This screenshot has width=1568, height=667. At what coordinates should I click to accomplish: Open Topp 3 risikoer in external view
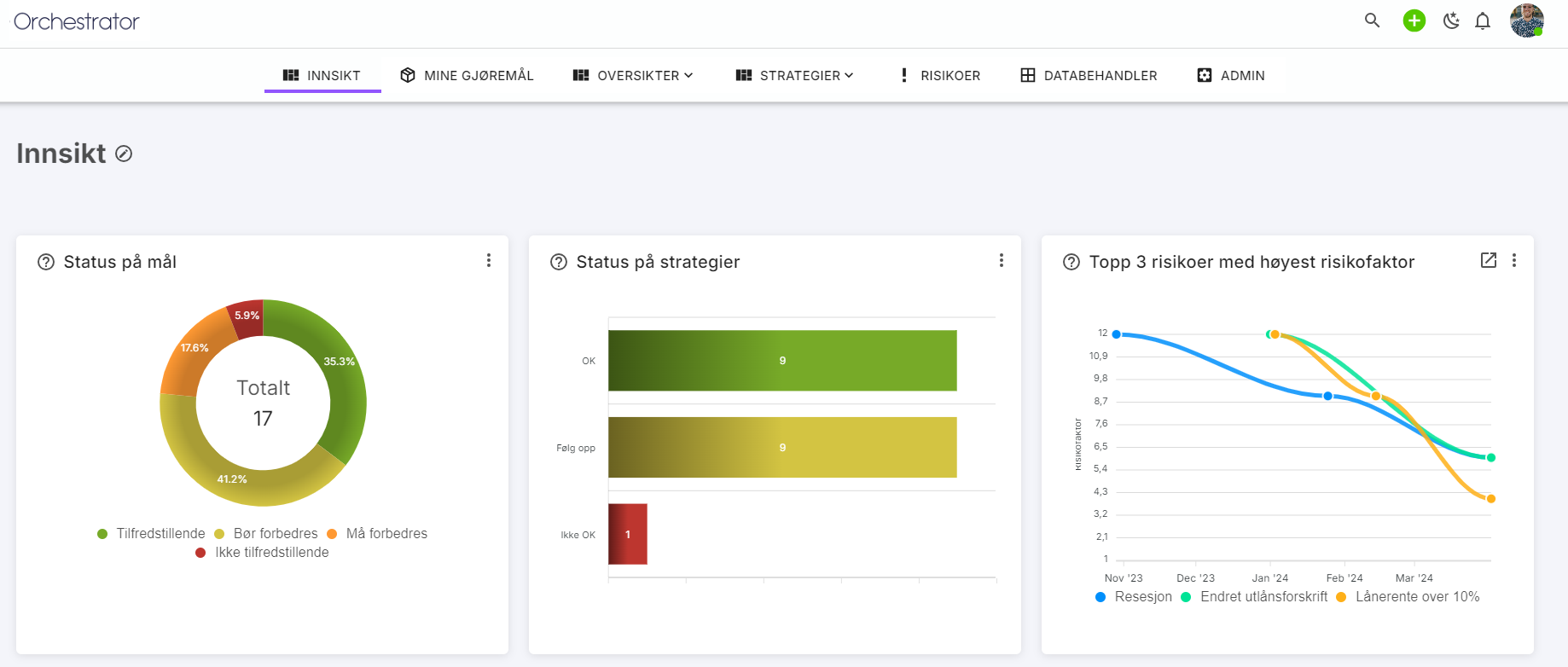click(x=1488, y=260)
